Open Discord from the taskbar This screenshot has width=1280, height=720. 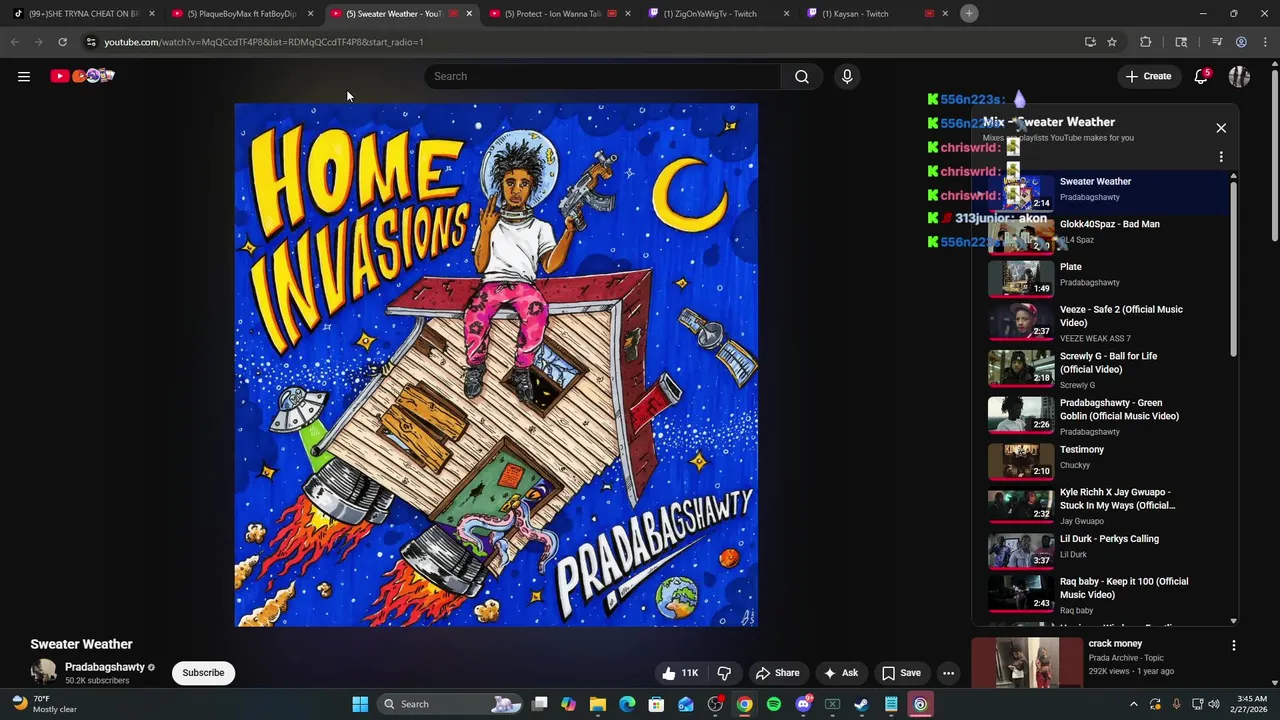point(803,704)
